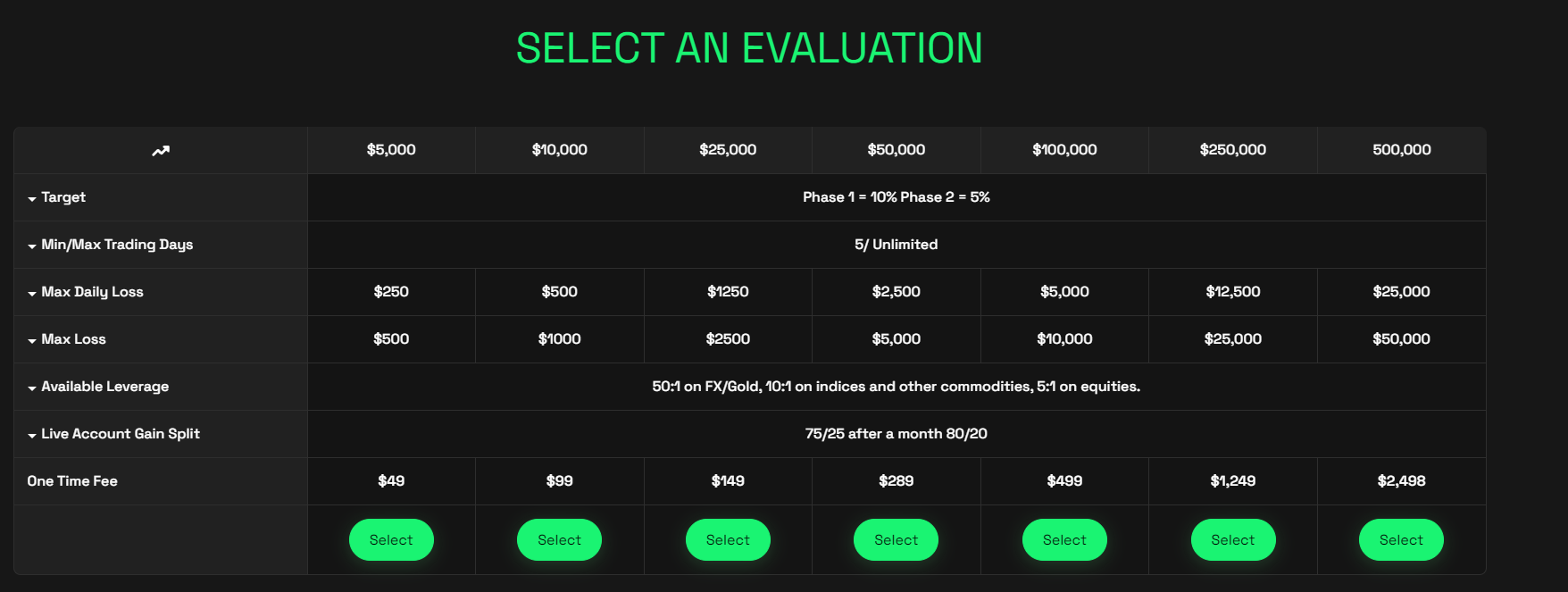Select the $100,000 evaluation plan

click(x=1064, y=540)
